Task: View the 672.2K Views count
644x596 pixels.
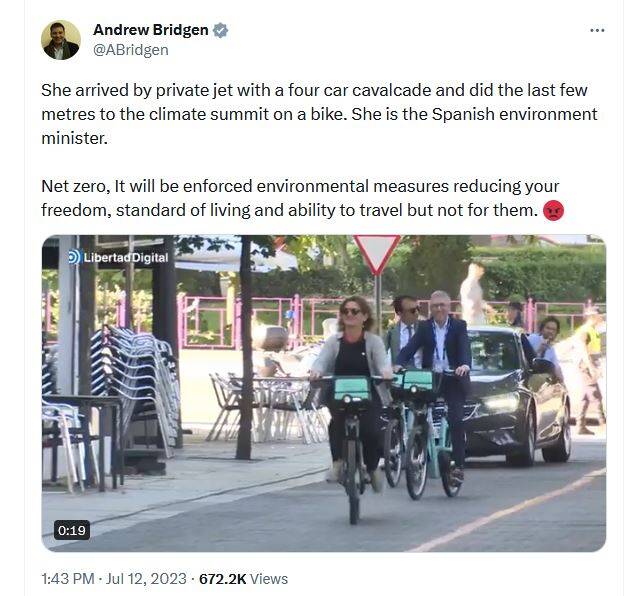Action: click(244, 578)
